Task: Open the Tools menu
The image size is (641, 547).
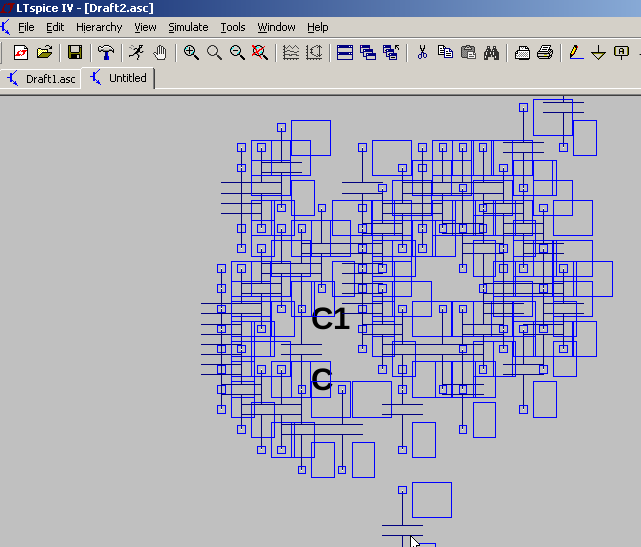Action: 233,27
